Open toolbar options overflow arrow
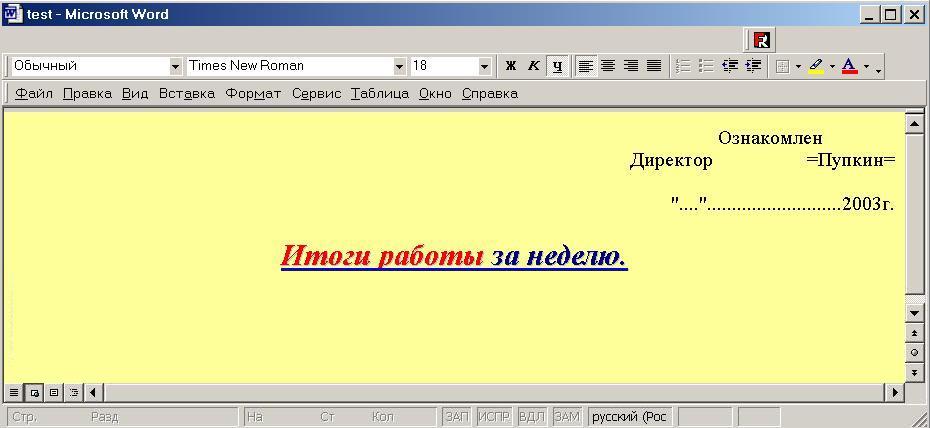This screenshot has width=930, height=428. [878, 70]
